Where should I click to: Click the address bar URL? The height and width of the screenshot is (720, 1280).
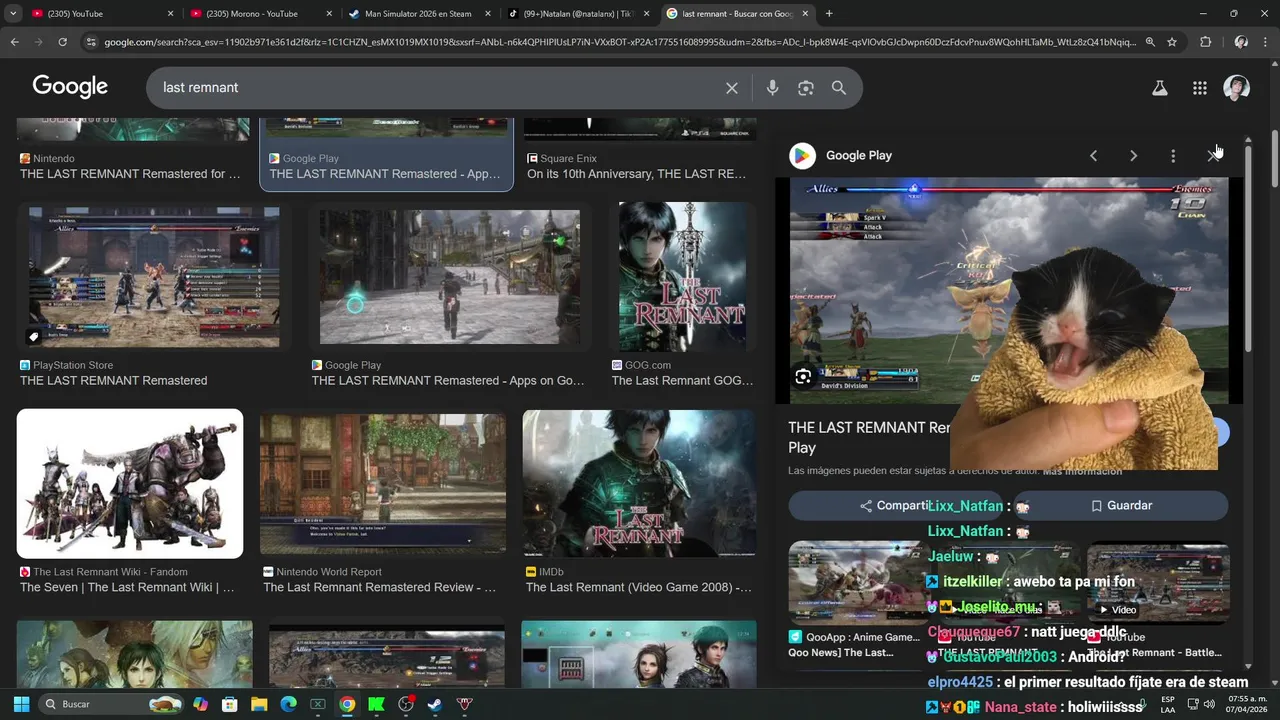pyautogui.click(x=618, y=42)
